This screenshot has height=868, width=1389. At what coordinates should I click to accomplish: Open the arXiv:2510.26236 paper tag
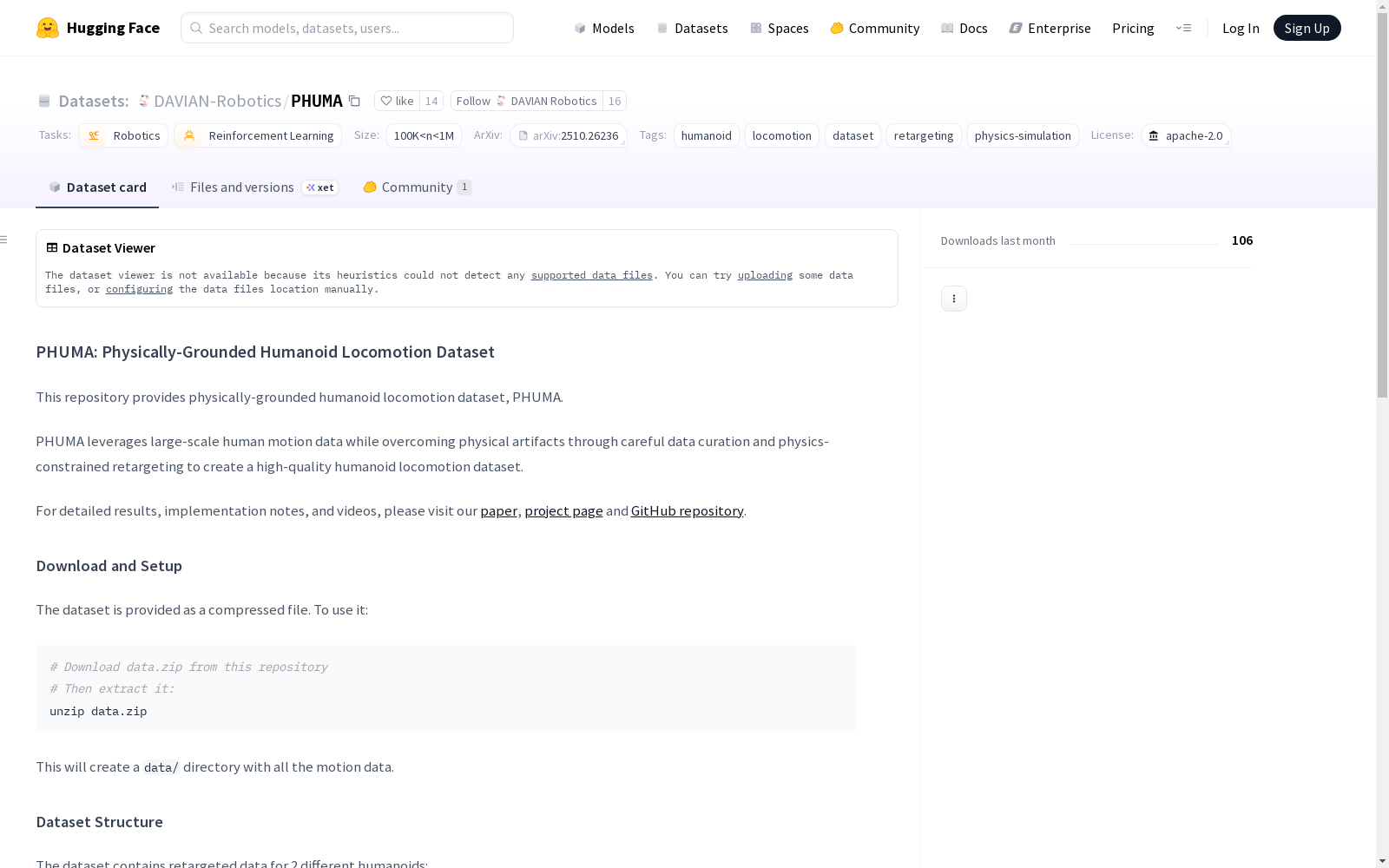point(569,135)
